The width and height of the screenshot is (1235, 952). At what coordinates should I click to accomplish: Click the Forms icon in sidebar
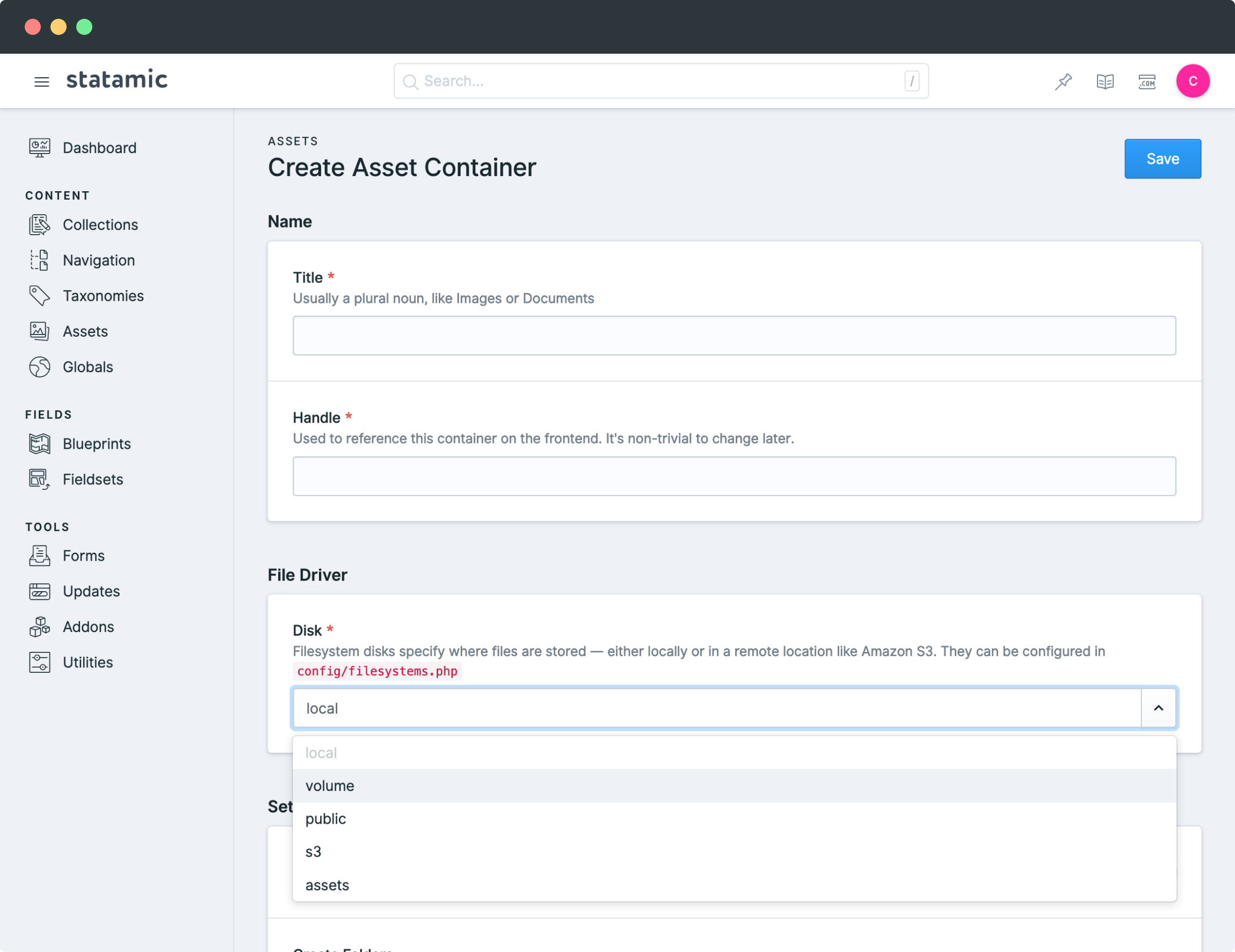coord(40,556)
